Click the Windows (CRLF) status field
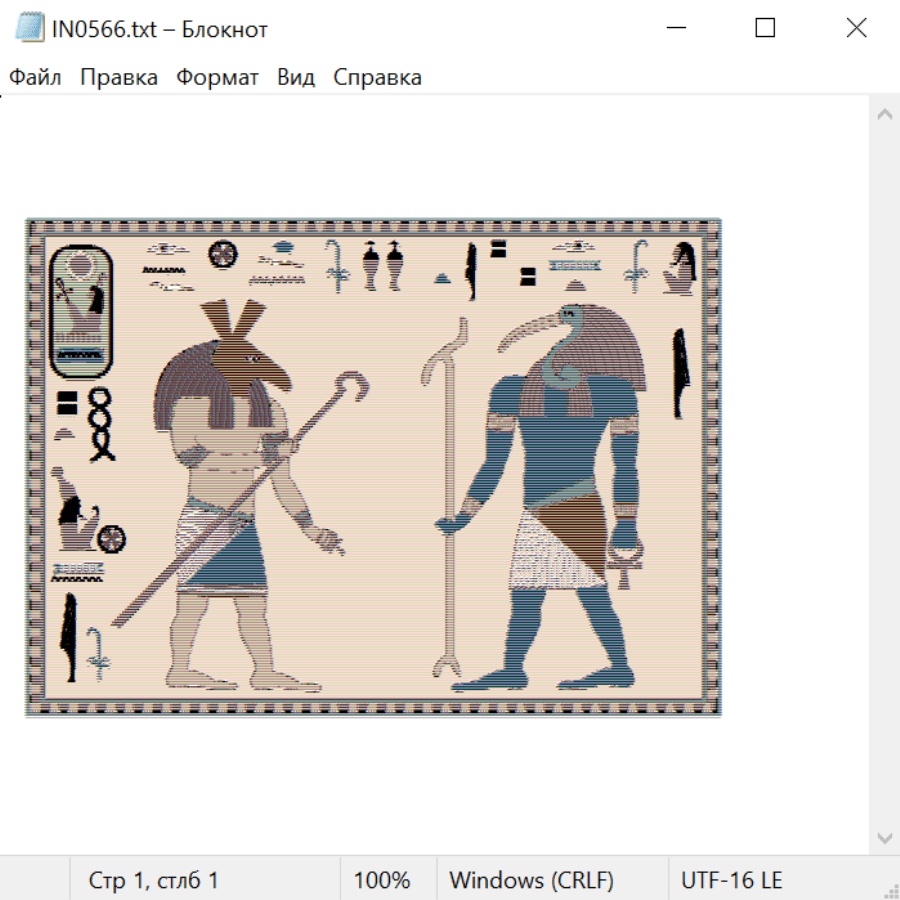This screenshot has width=900, height=900. coord(531,880)
